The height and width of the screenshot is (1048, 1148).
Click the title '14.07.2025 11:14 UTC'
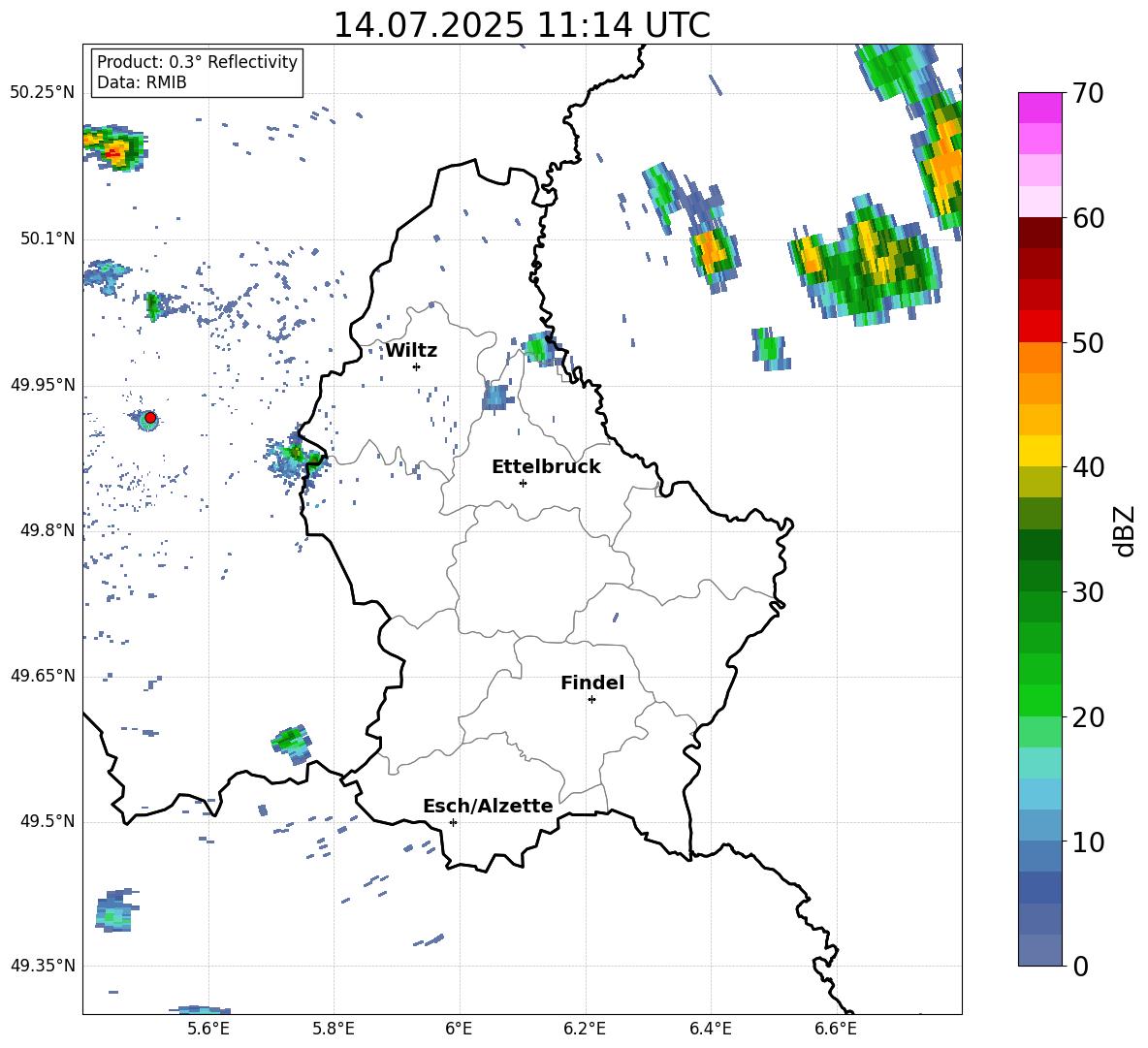pyautogui.click(x=522, y=25)
